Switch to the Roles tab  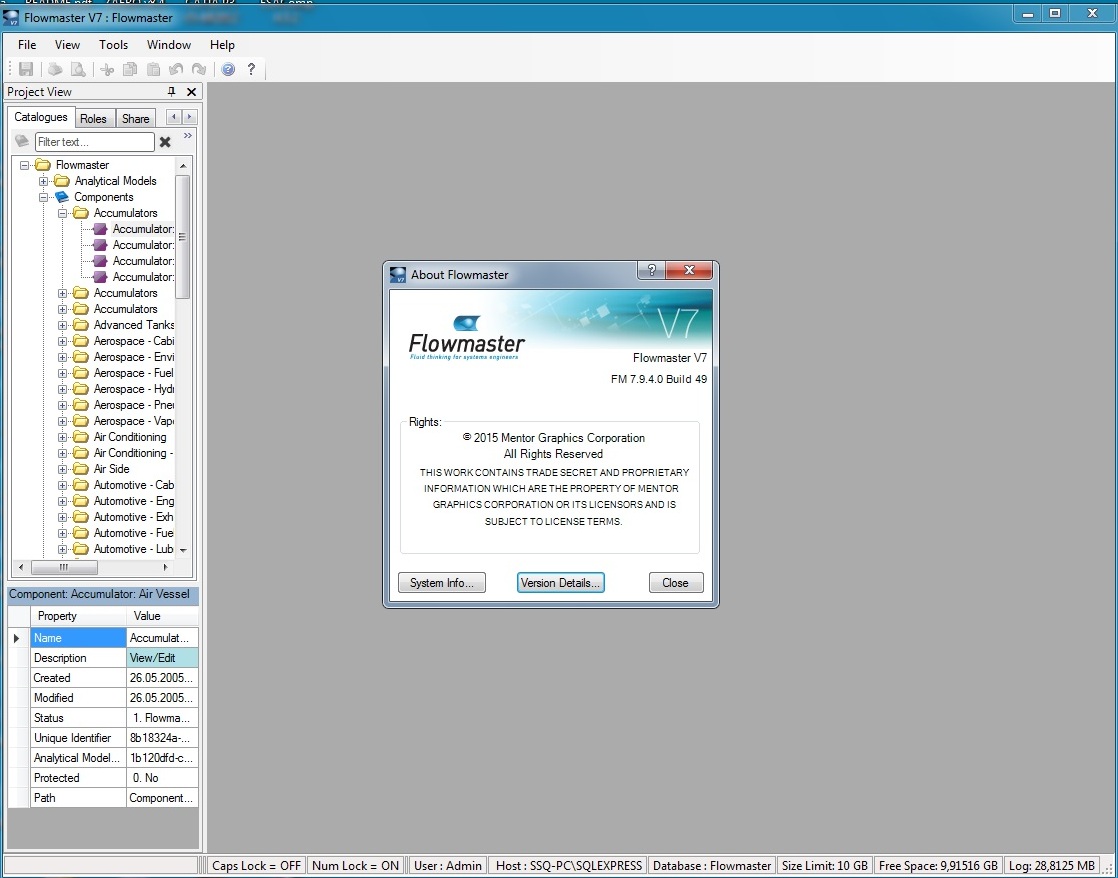(93, 118)
